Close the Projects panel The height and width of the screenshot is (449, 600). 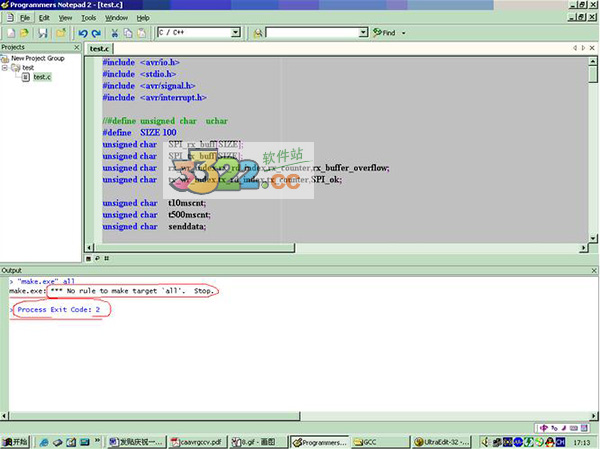(77, 47)
